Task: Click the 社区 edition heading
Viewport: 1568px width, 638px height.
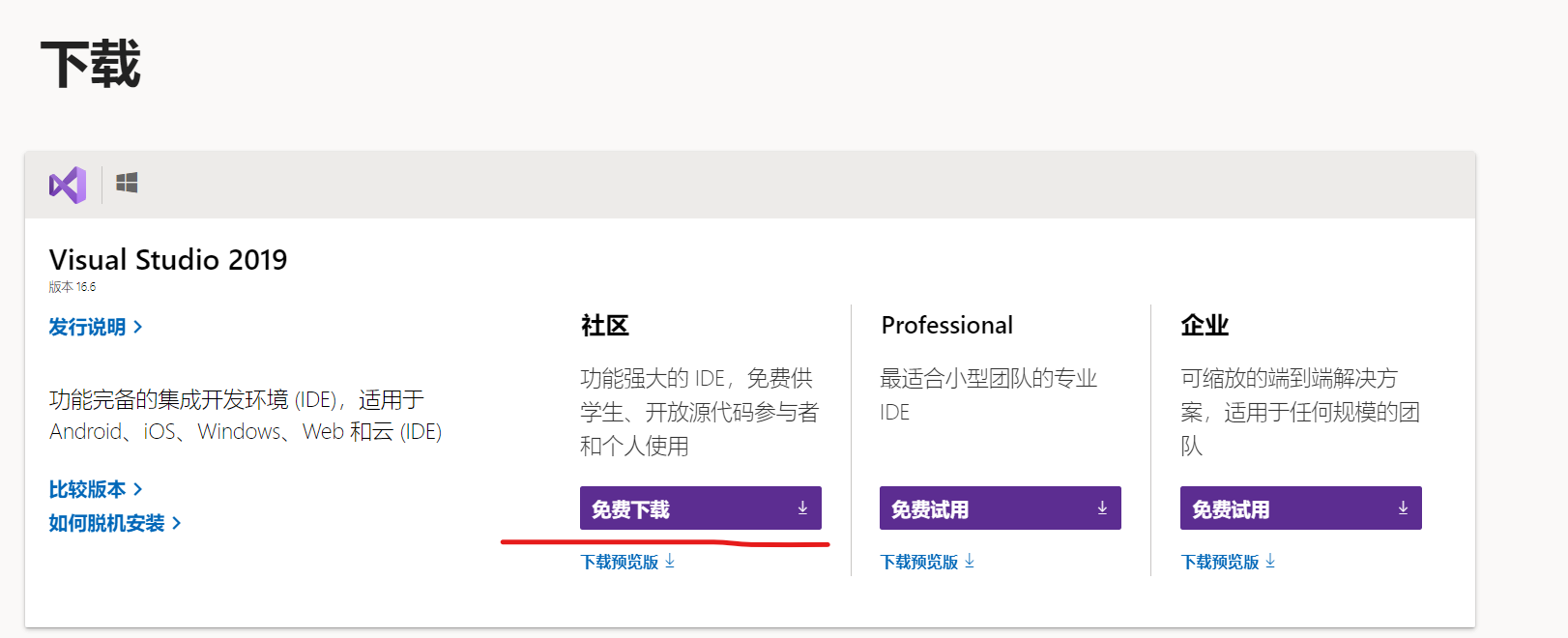Action: tap(605, 326)
